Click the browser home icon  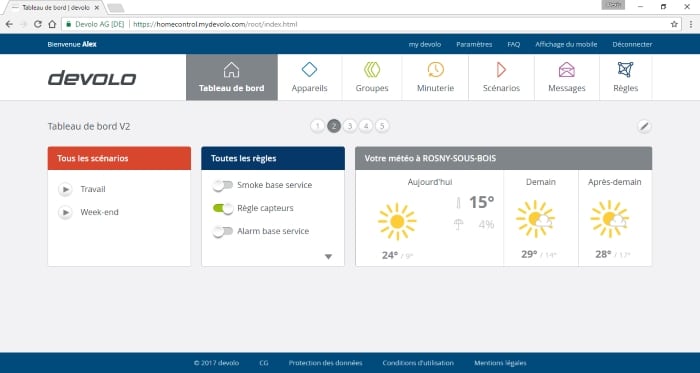tap(52, 24)
